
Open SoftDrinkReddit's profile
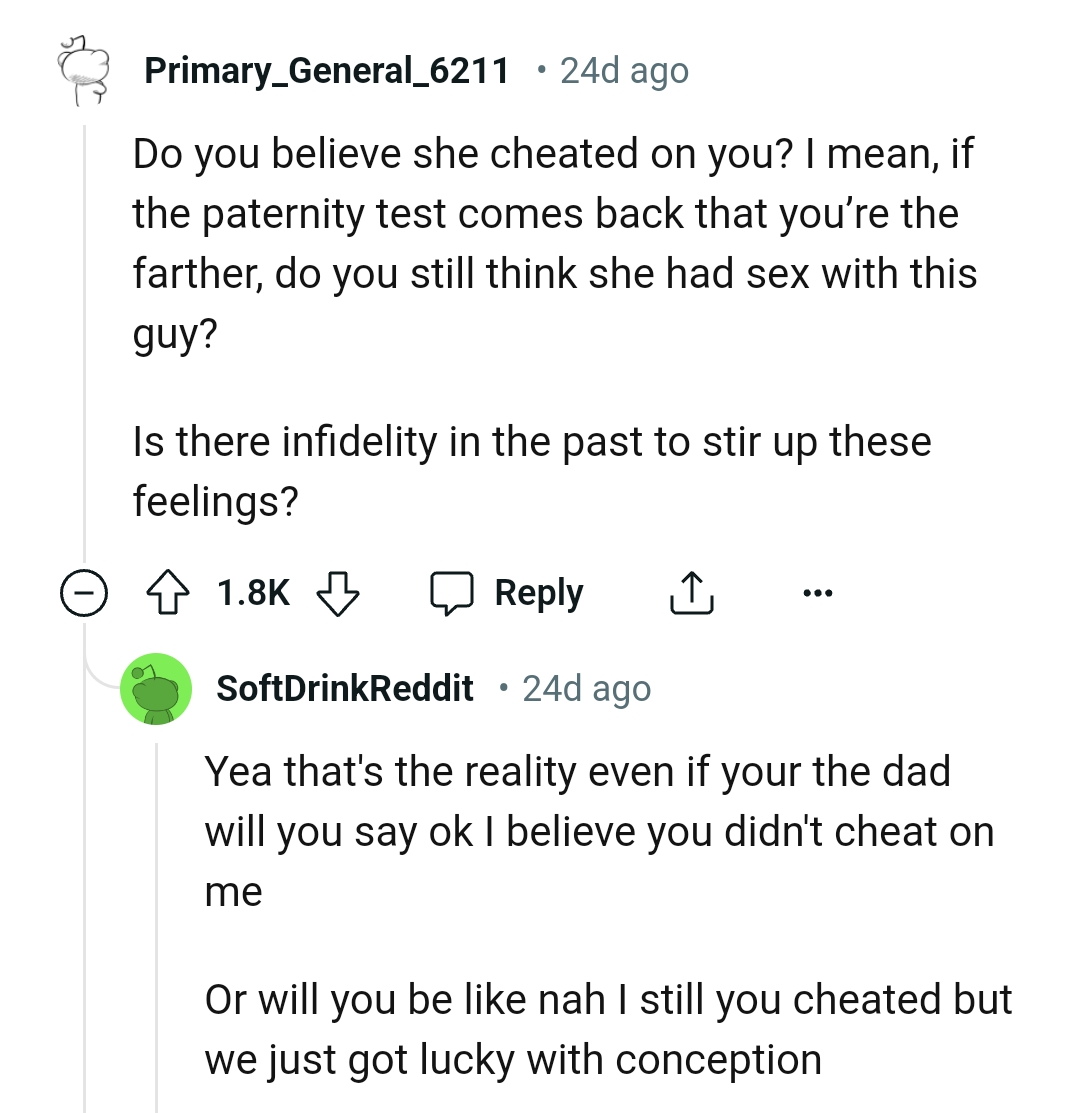point(344,688)
